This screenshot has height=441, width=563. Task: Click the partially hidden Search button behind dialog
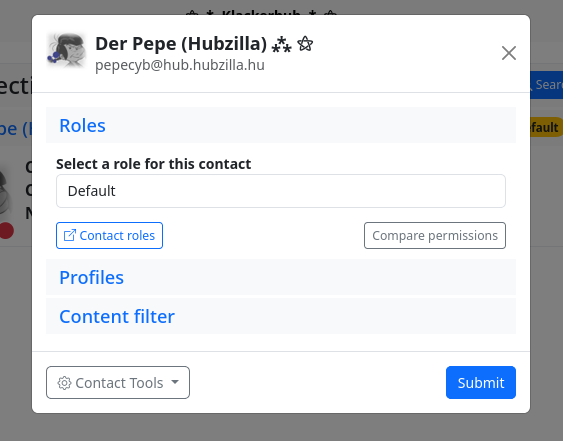click(x=546, y=85)
